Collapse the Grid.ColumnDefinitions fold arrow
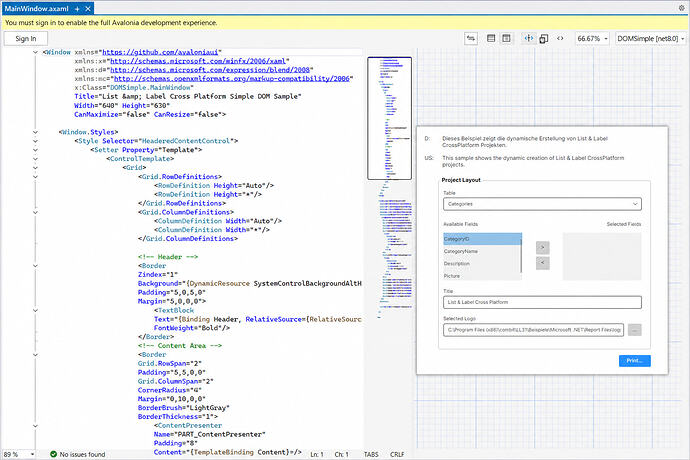Screen dimensions: 690x460 tap(35, 212)
